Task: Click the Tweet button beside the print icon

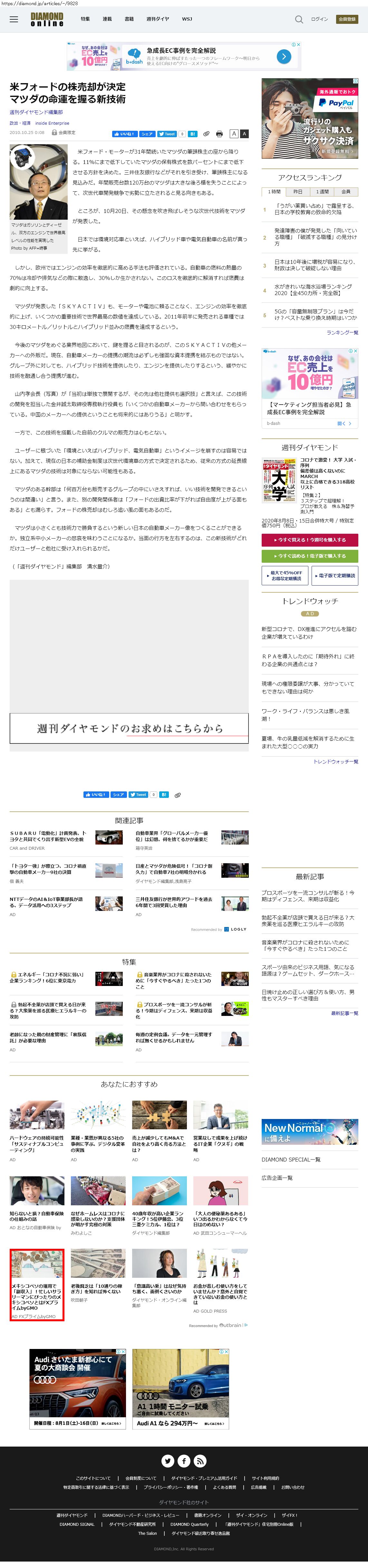Action: point(167,134)
